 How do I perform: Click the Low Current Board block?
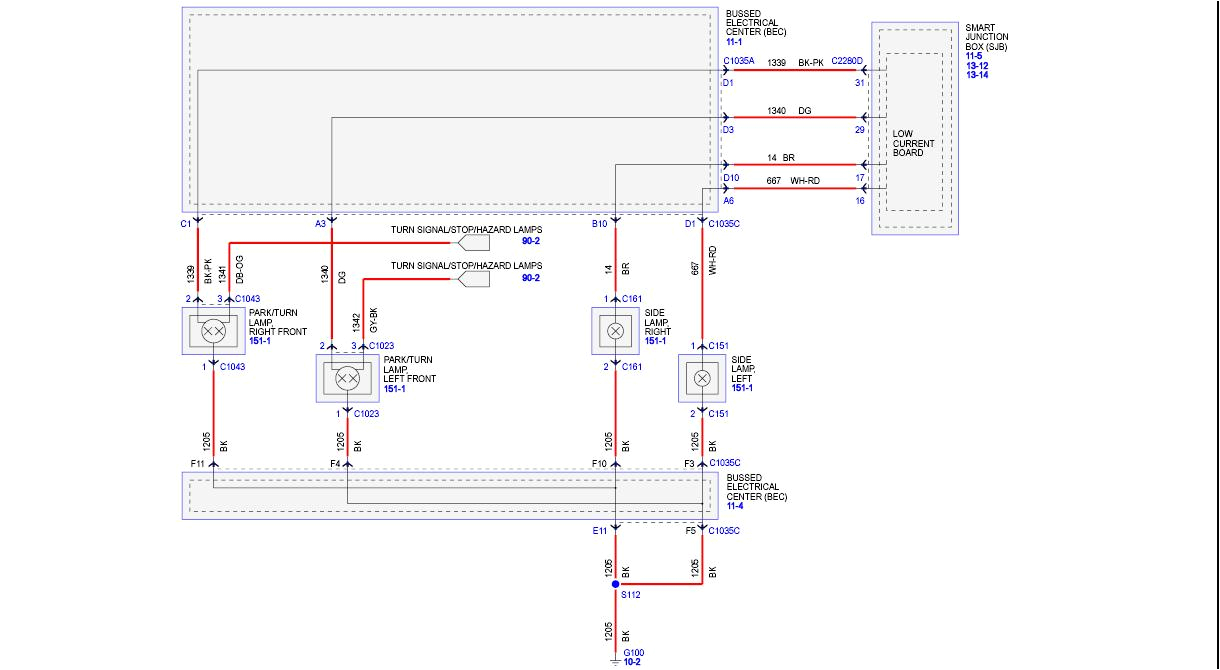[913, 143]
